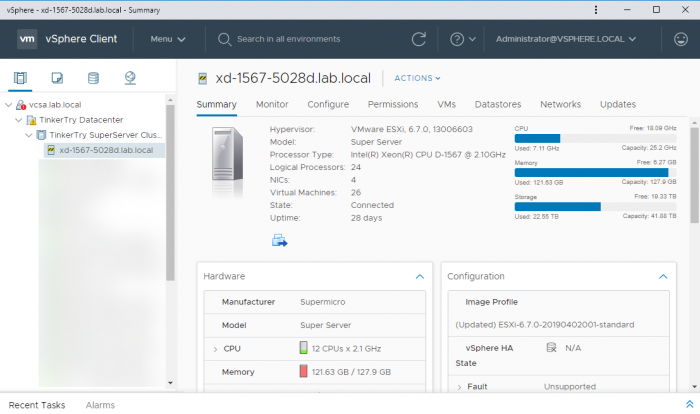The image size is (700, 414).
Task: Expand the bottom panel double-chevron
Action: (x=689, y=404)
